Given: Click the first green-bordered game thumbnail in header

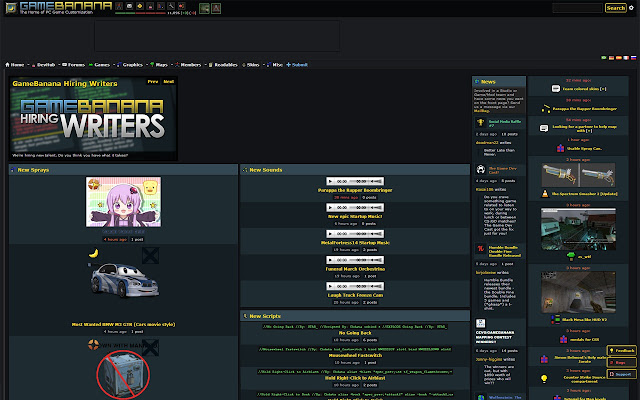Looking at the screenshot, I should pos(204,8).
